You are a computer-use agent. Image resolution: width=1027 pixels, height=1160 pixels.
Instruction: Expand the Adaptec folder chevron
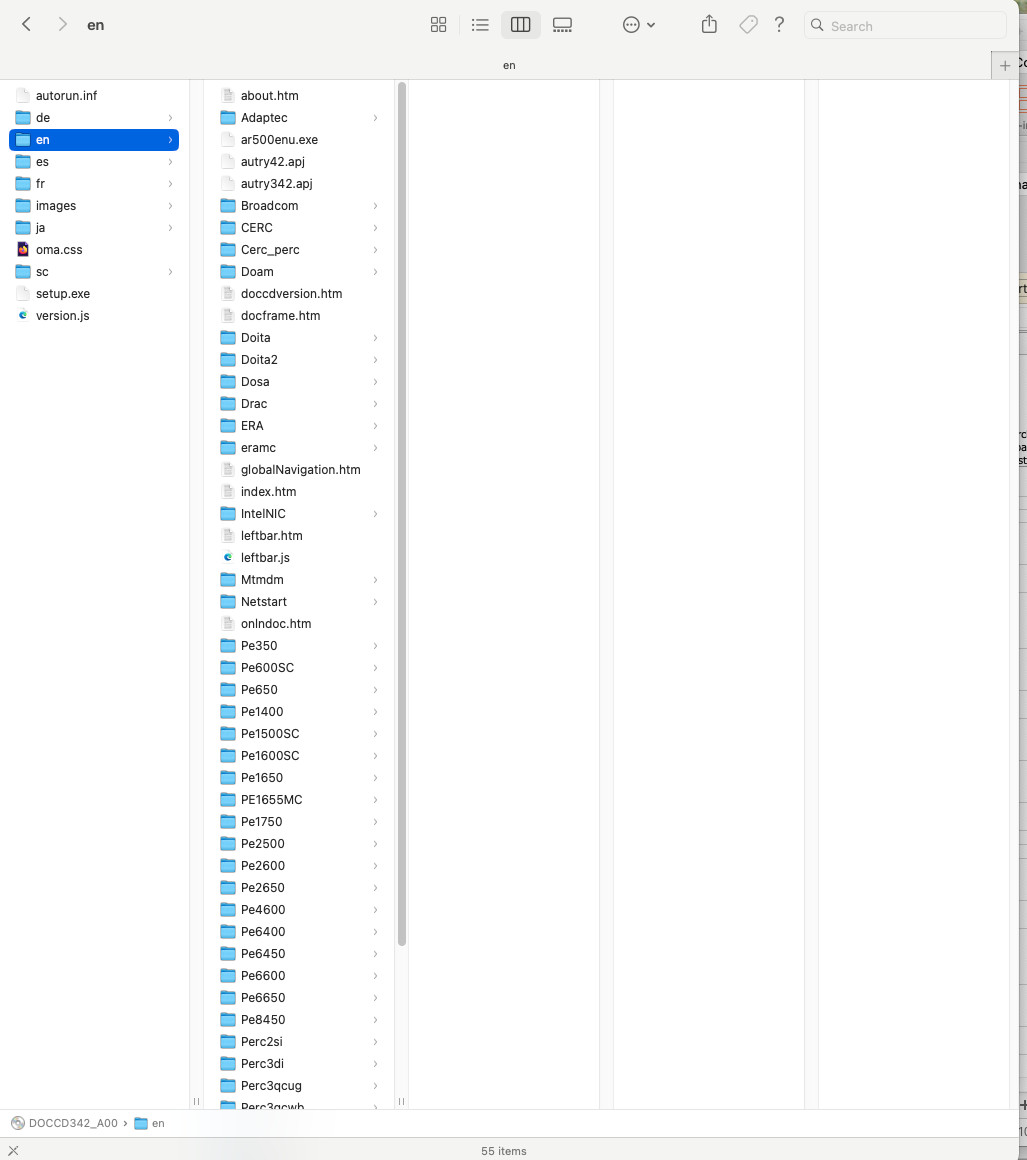coord(375,118)
